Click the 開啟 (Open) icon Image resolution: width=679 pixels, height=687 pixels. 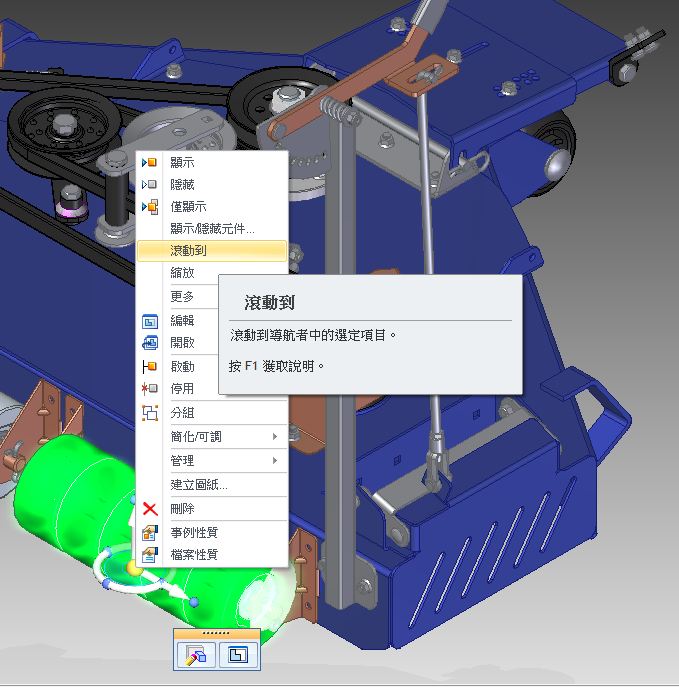coord(150,343)
